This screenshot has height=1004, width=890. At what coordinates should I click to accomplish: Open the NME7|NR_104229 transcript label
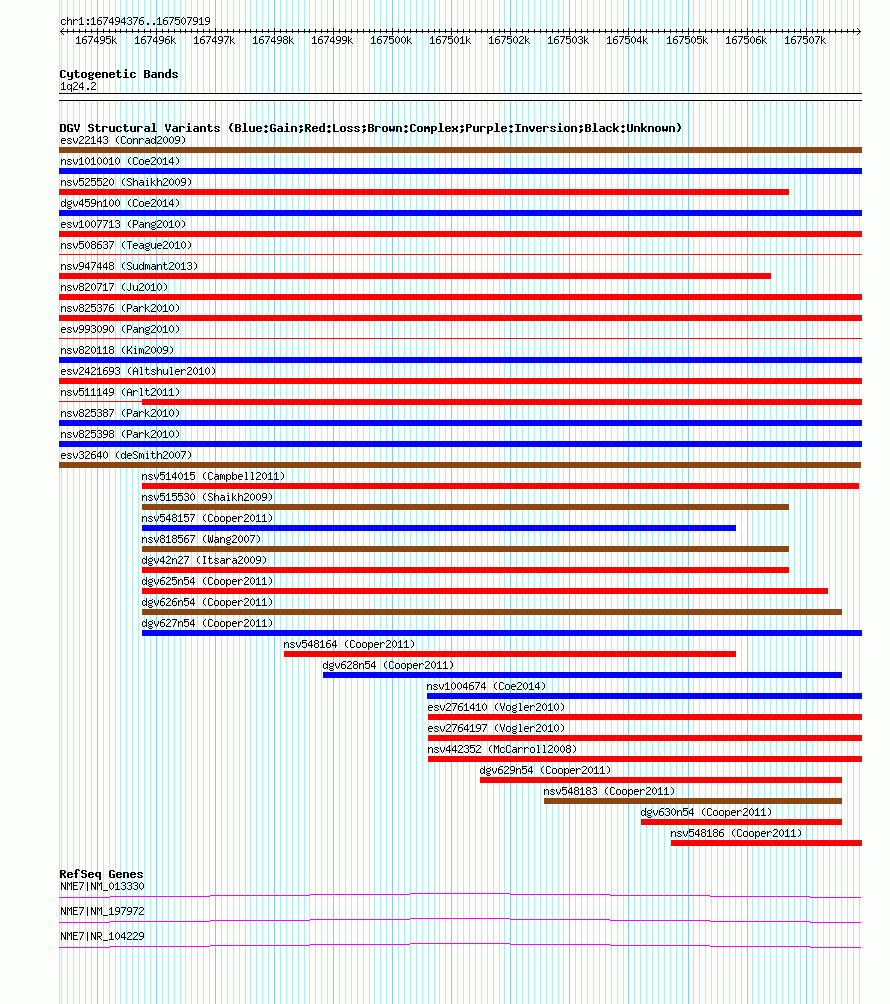click(x=102, y=937)
